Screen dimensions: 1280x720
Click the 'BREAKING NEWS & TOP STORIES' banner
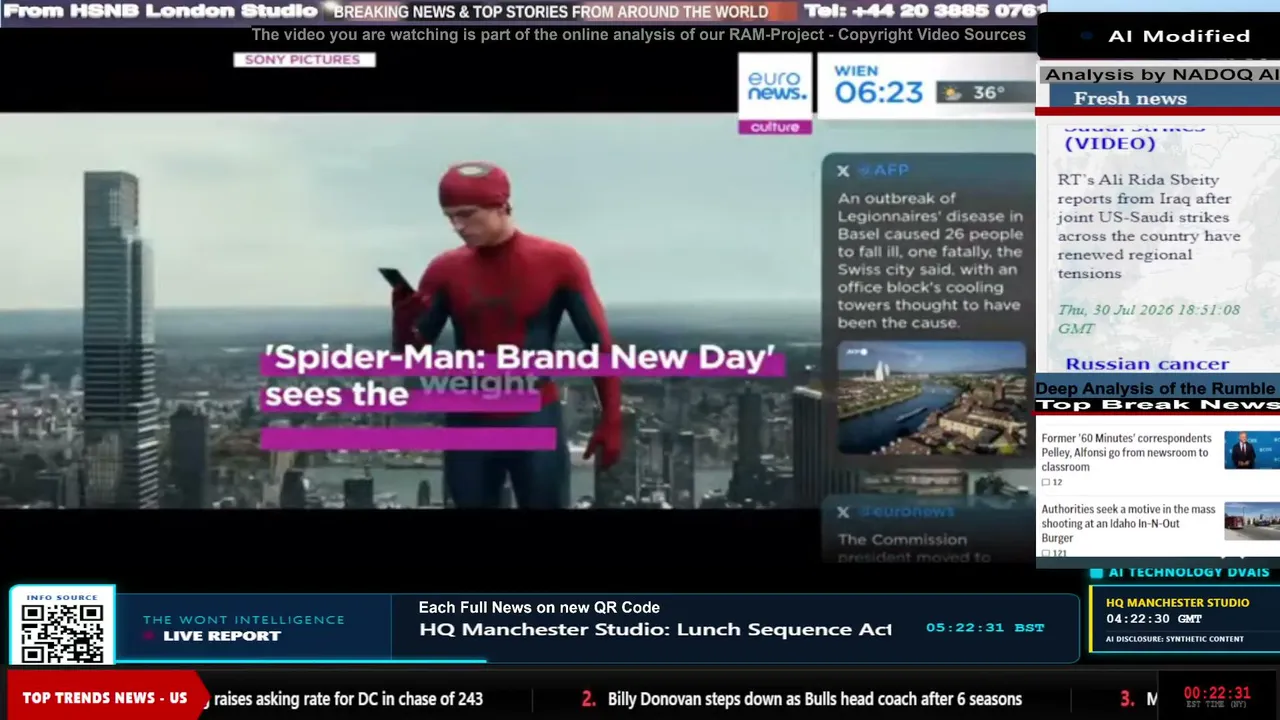tap(551, 12)
